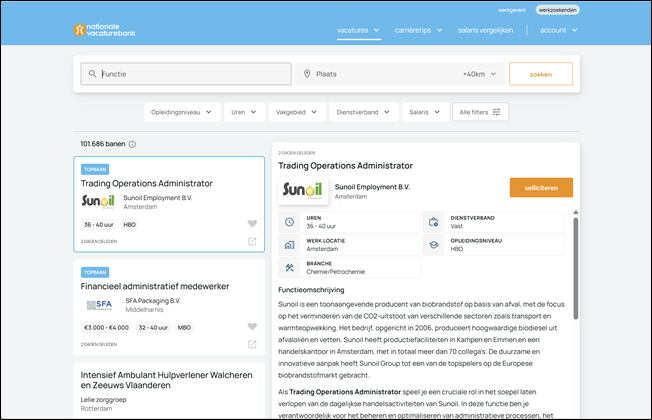Open Trading Operations Administrator card in new window icon
Viewport: 652px width, 420px height.
point(252,241)
